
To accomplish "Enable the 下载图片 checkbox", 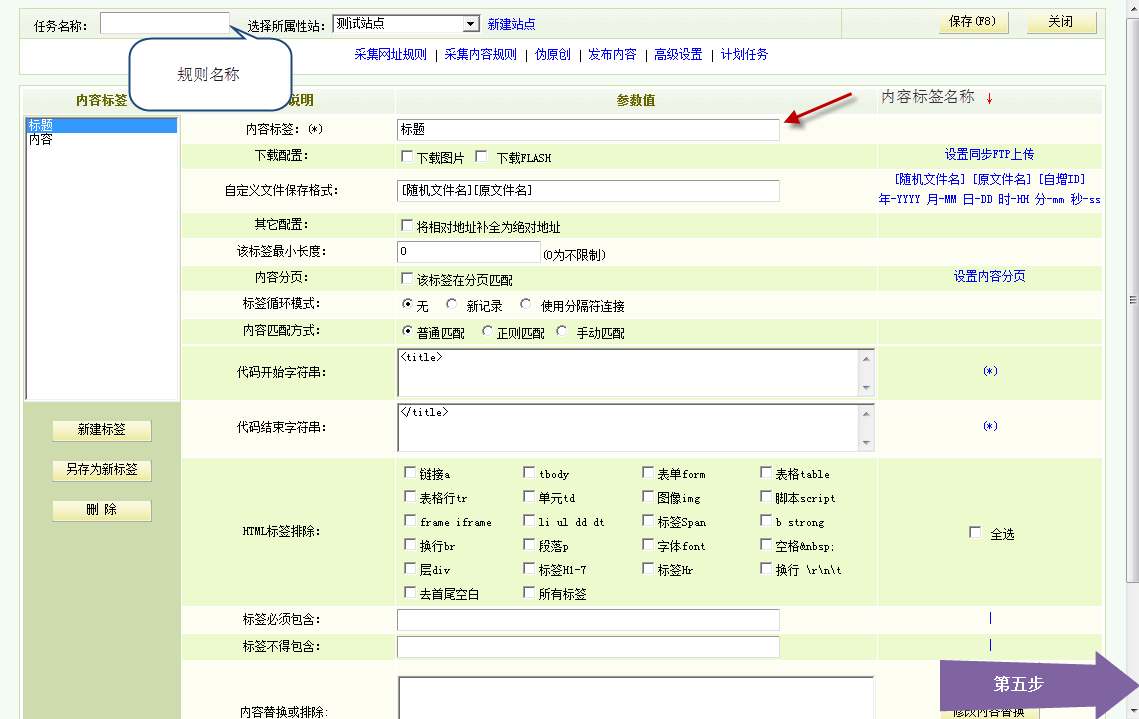I will 407,156.
